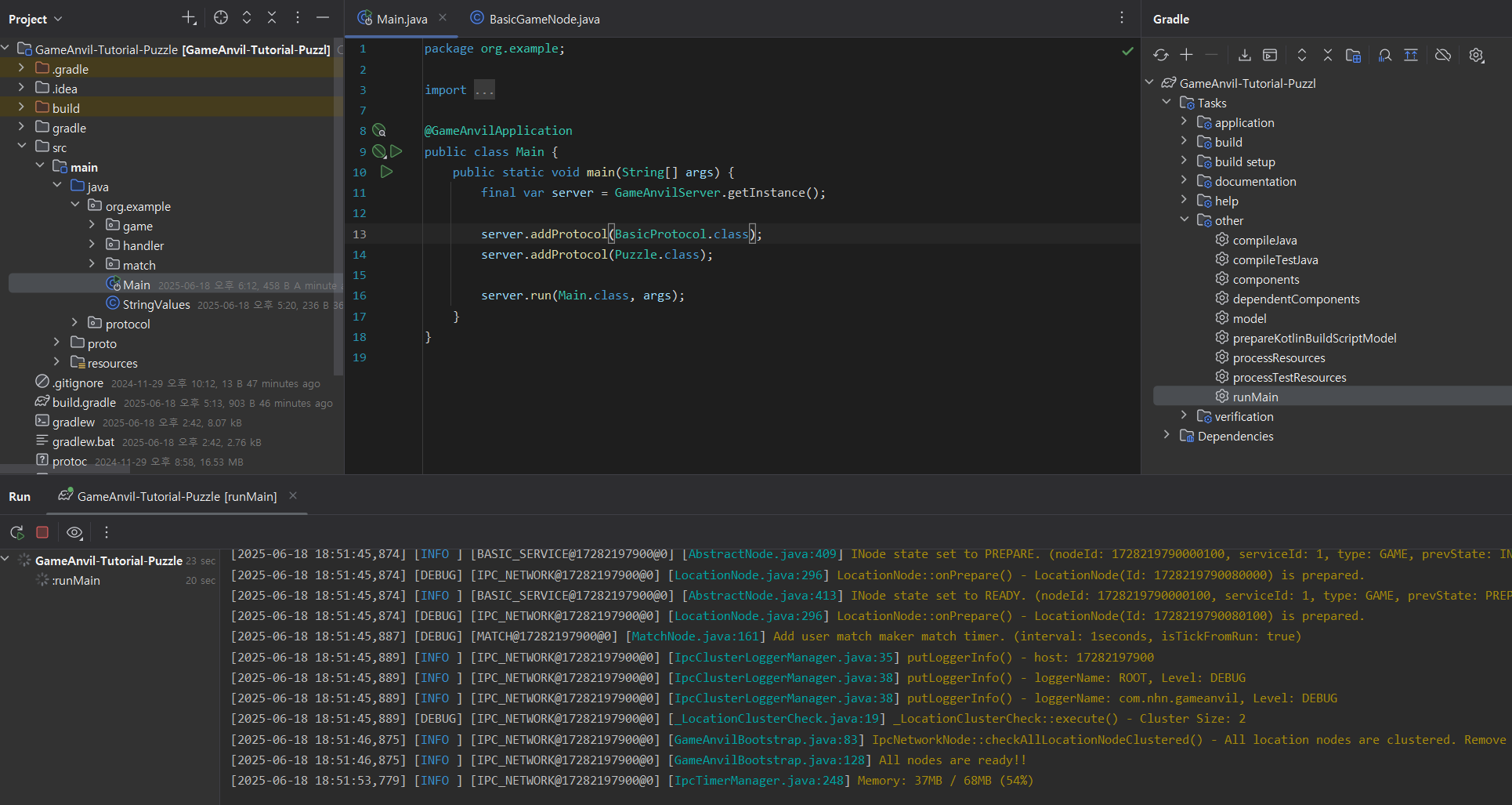Click the GameAnvilBootstrap.java:128 log link

769,760
